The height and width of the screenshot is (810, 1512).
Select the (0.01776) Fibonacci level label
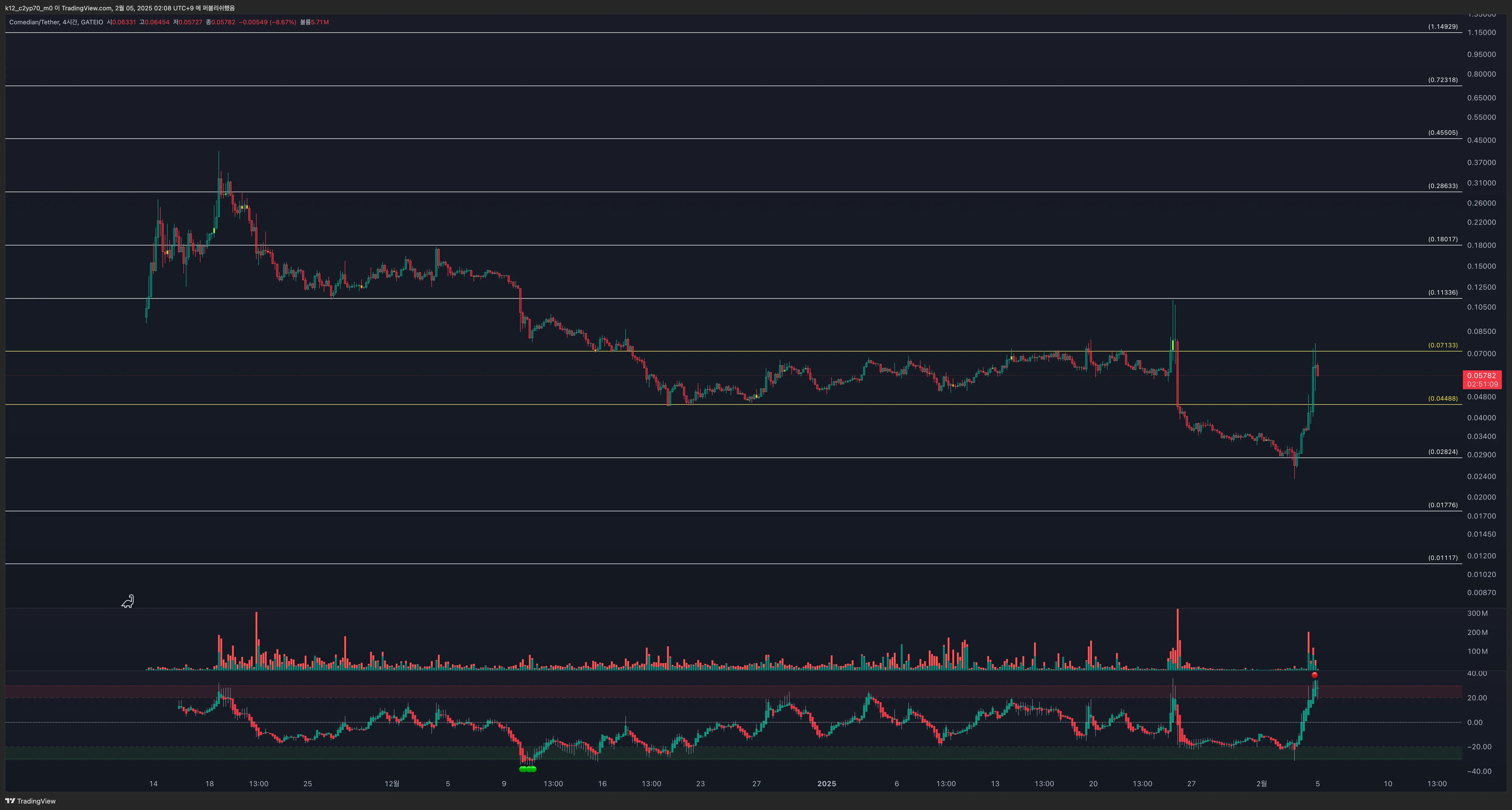tap(1443, 505)
